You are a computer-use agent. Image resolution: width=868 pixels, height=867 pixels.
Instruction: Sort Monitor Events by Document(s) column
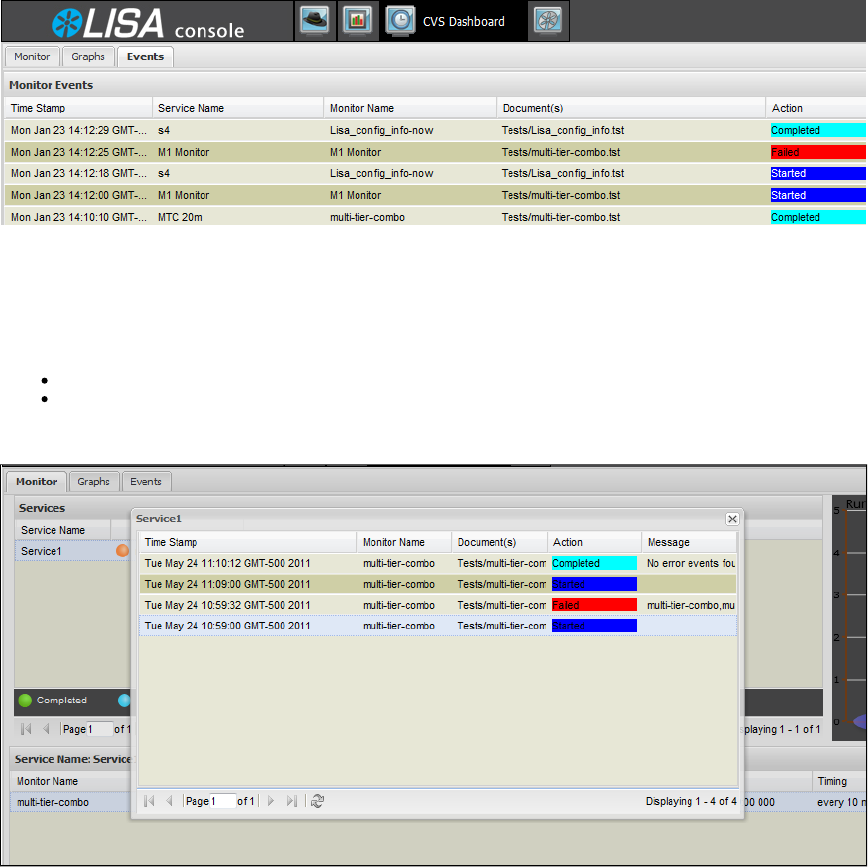click(631, 108)
